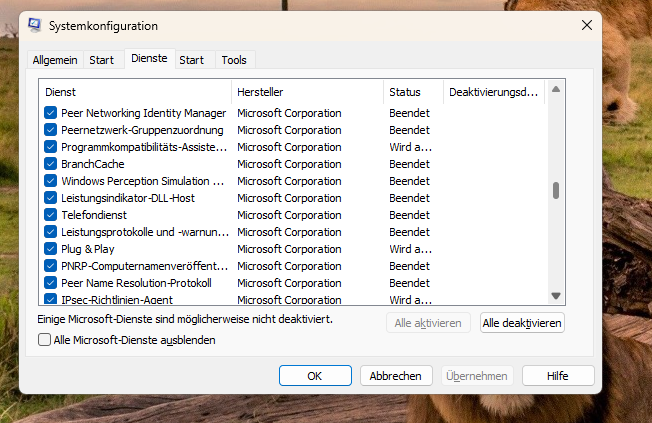Select the Dienste tab
652x423 pixels.
tap(149, 58)
